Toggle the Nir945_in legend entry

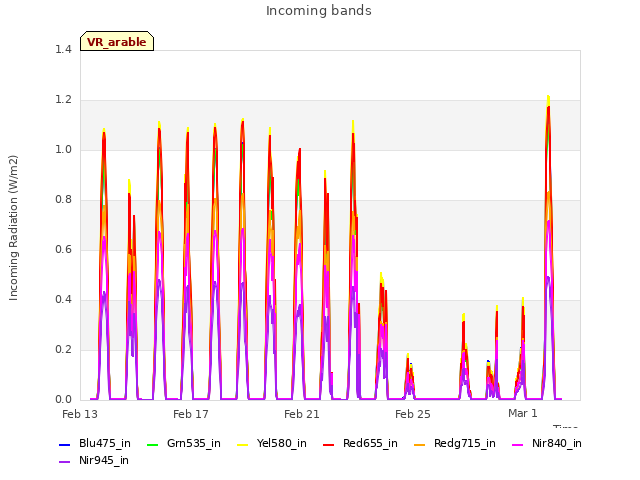coord(94,460)
